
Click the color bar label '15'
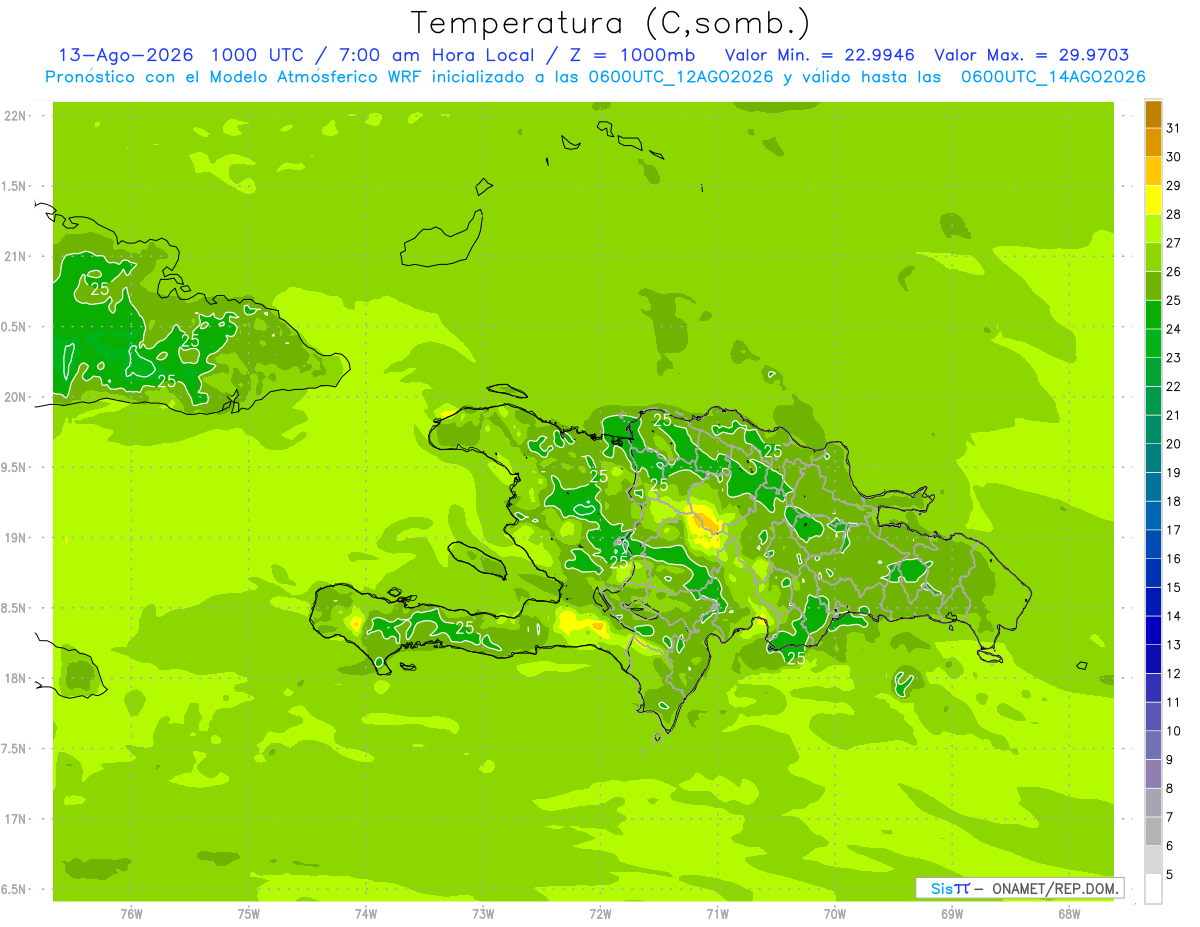point(1174,588)
